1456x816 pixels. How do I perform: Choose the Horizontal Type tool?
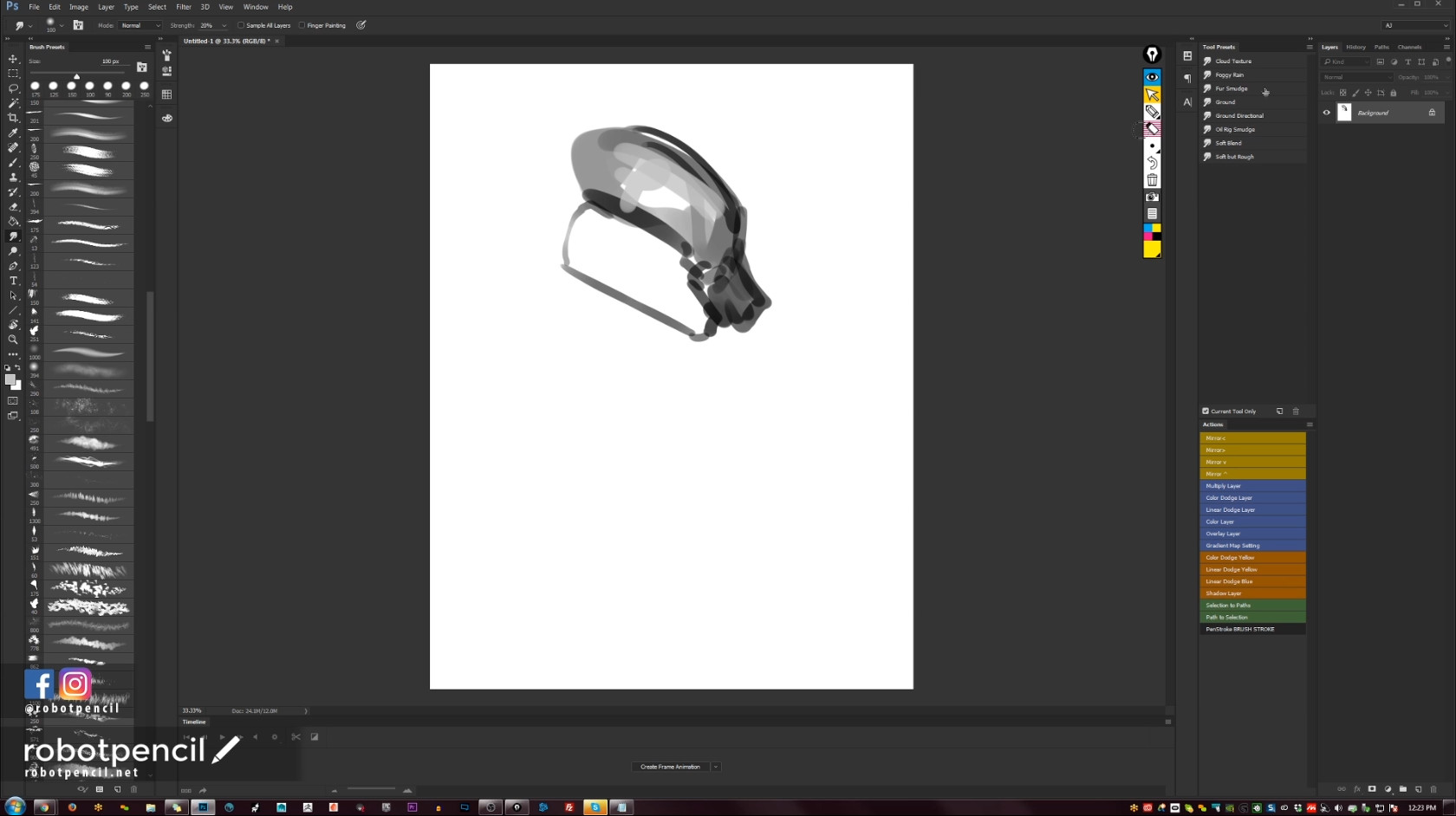point(13,281)
